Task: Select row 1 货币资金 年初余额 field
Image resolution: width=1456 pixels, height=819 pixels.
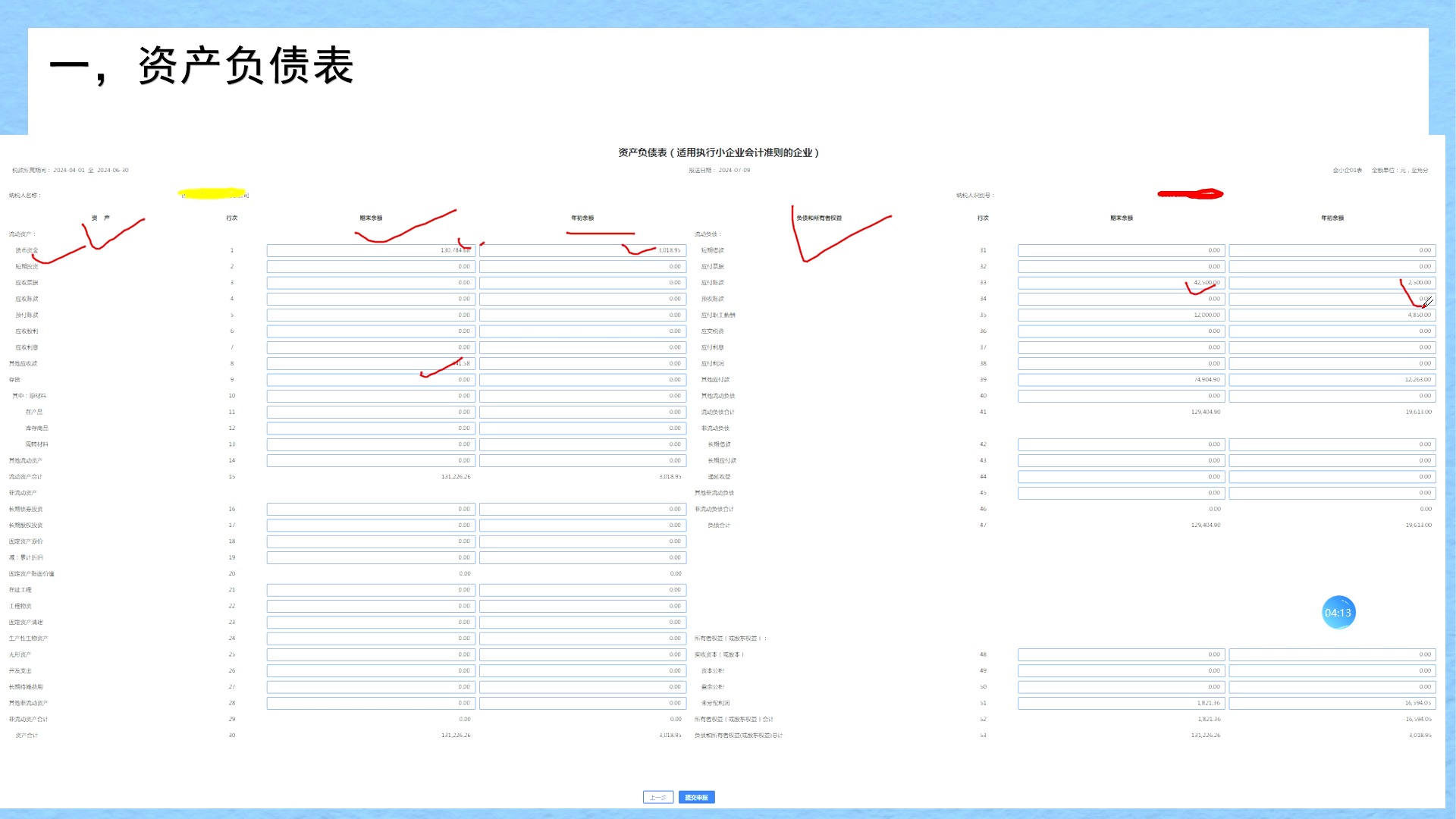Action: 582,250
